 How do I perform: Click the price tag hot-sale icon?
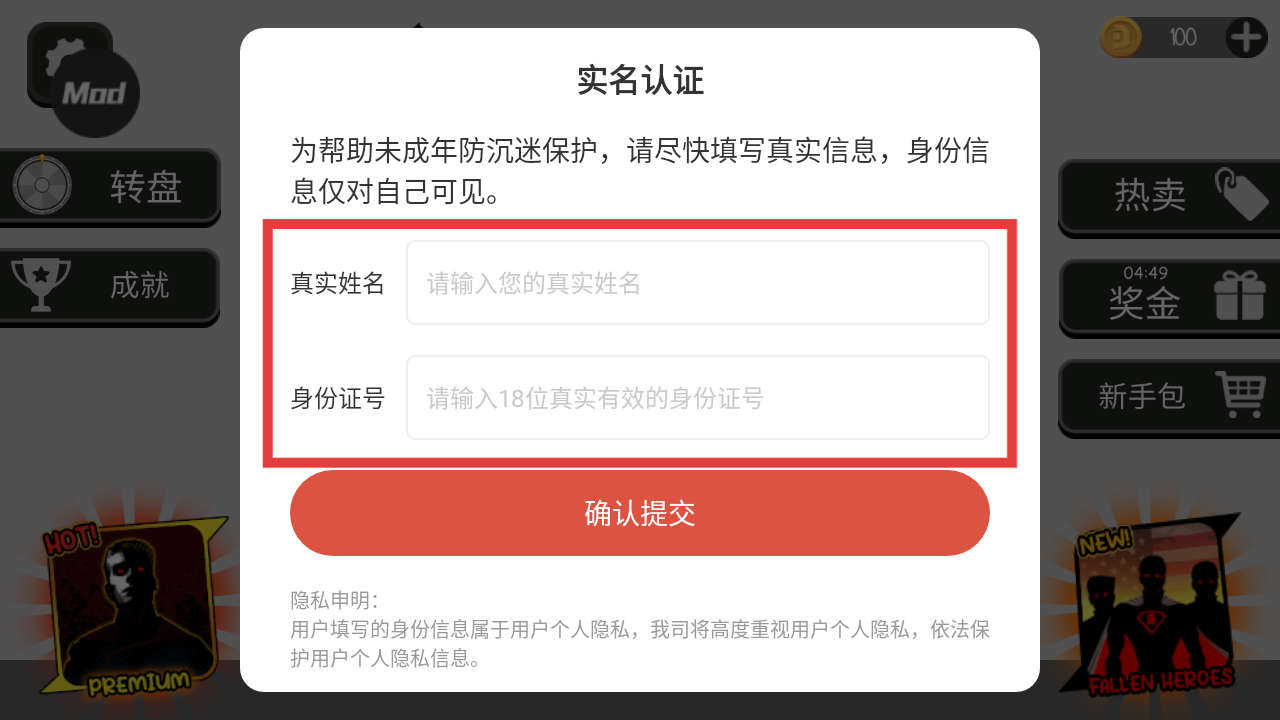(x=1240, y=194)
